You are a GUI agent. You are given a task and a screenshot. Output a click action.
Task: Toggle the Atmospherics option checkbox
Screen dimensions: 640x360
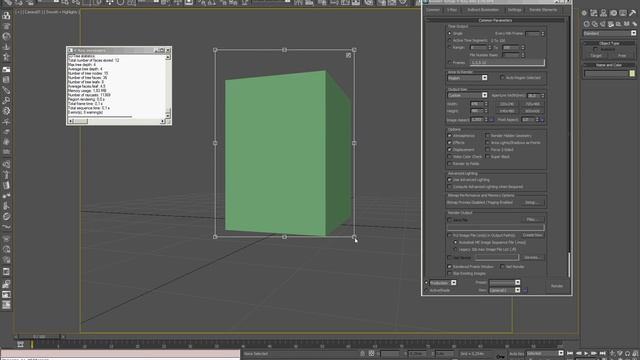pos(450,136)
